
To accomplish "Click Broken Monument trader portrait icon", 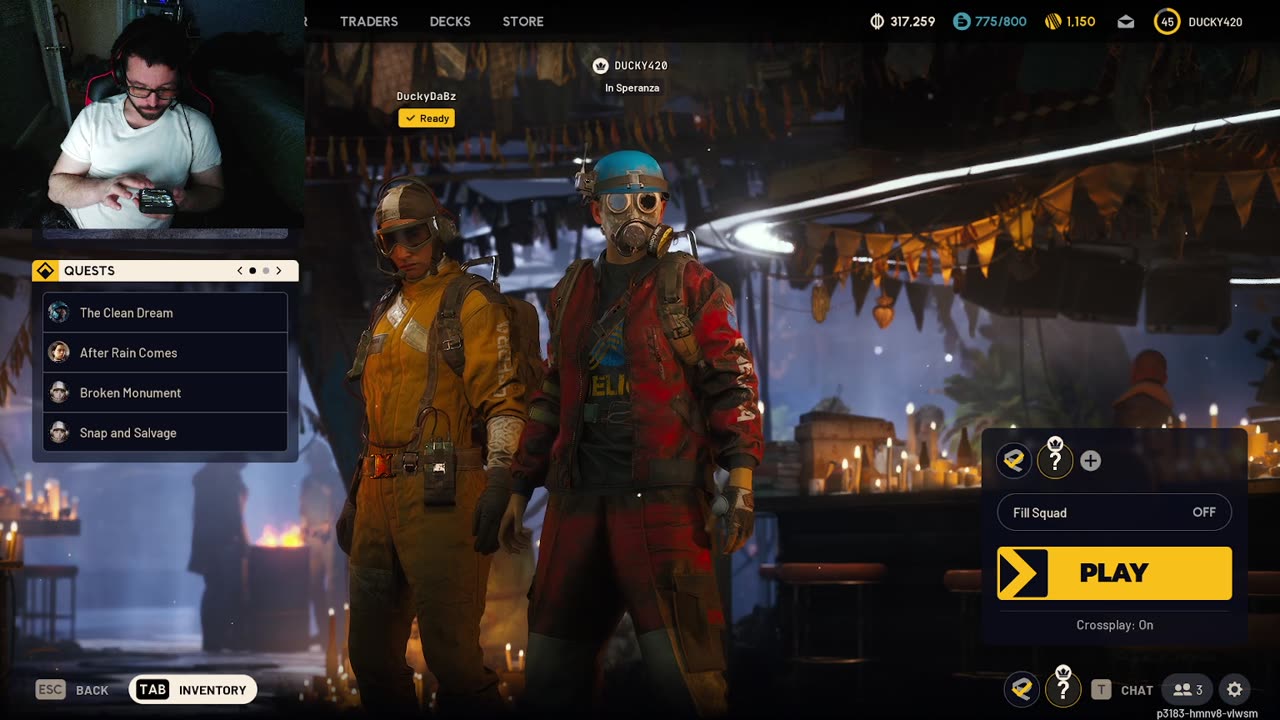I will point(59,393).
